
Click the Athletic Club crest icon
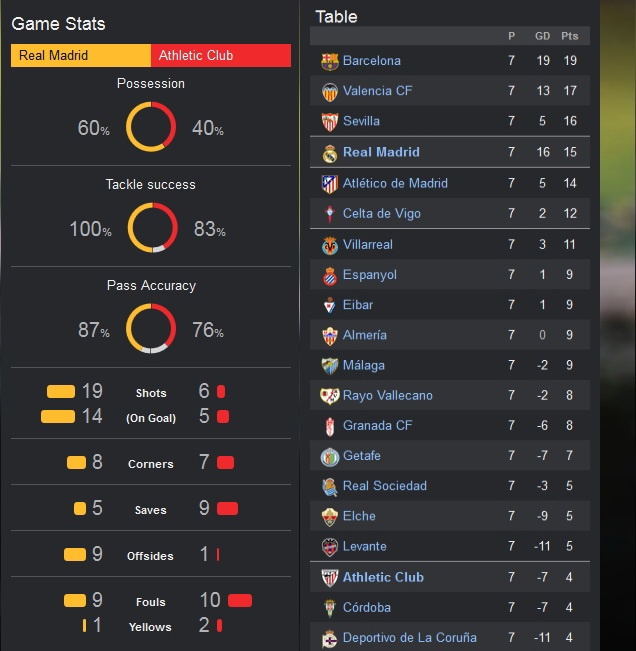click(x=329, y=577)
